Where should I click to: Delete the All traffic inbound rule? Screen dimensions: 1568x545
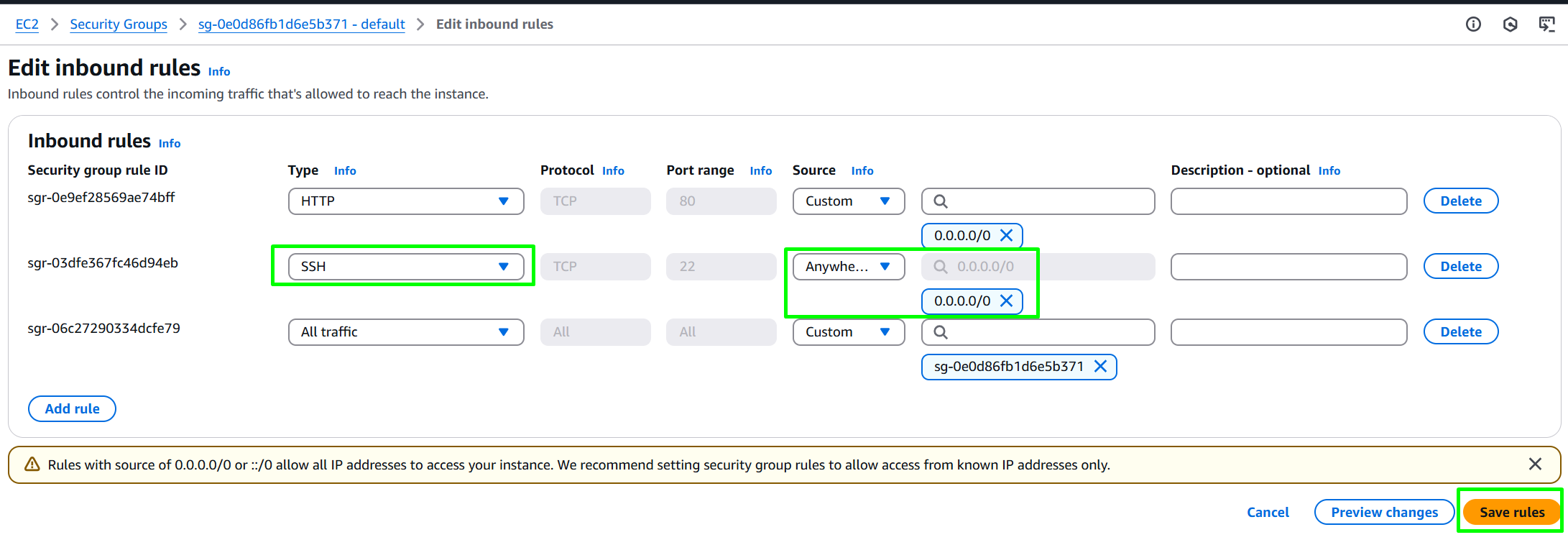tap(1461, 332)
